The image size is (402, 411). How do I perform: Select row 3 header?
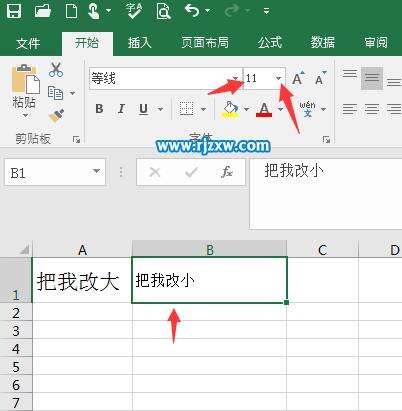click(16, 331)
